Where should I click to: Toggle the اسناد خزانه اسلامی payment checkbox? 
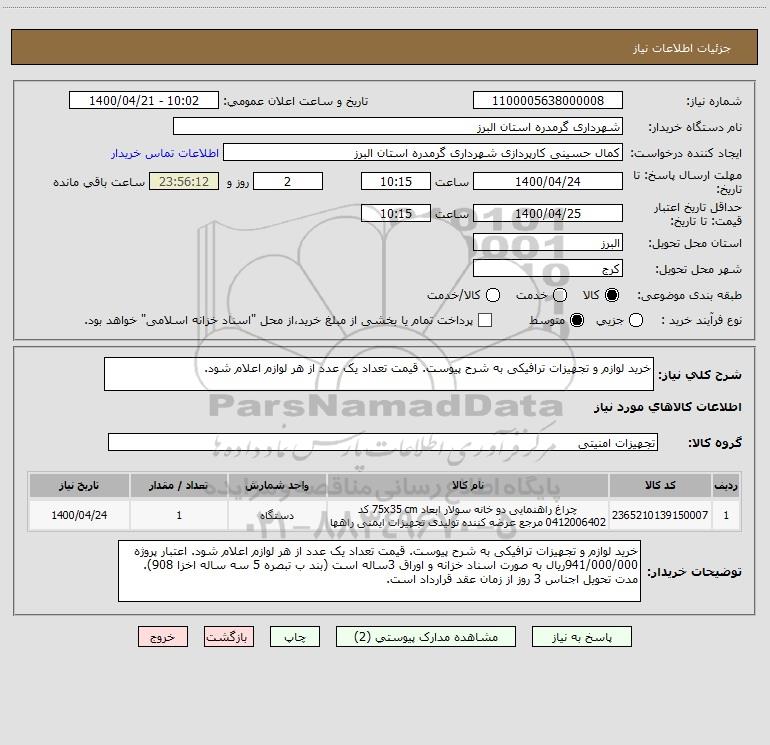[485, 320]
